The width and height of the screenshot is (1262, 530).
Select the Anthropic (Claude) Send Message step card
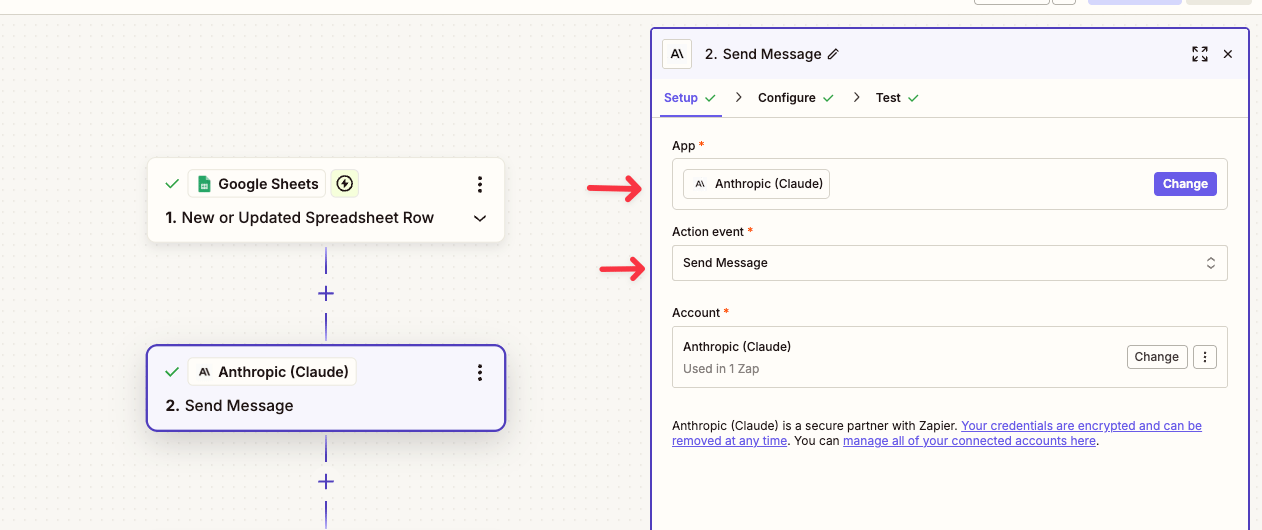point(326,388)
